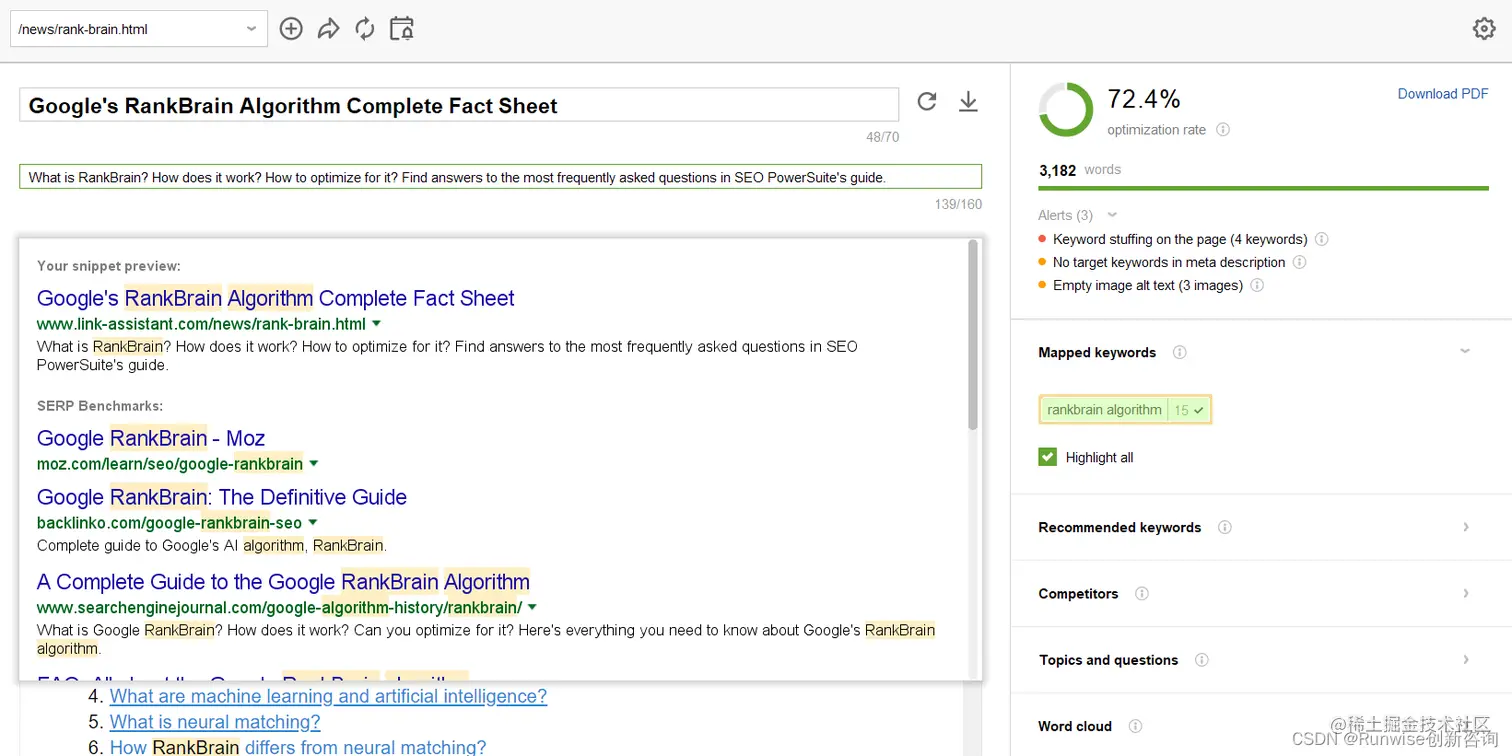Click info icon next to Mapped keywords
Image resolution: width=1512 pixels, height=756 pixels.
(1180, 352)
